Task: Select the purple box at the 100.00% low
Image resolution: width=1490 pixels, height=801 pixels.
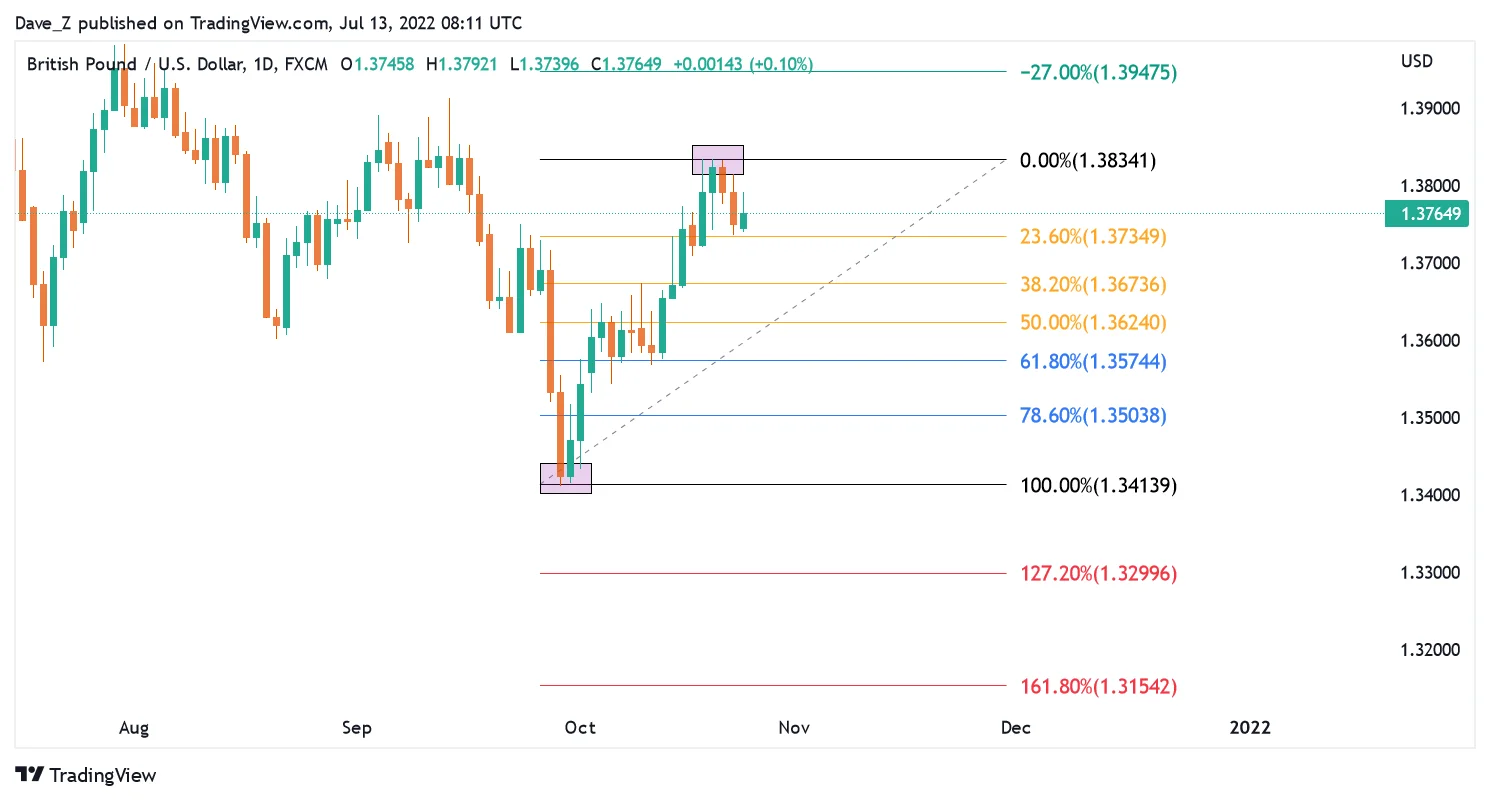Action: tap(566, 478)
